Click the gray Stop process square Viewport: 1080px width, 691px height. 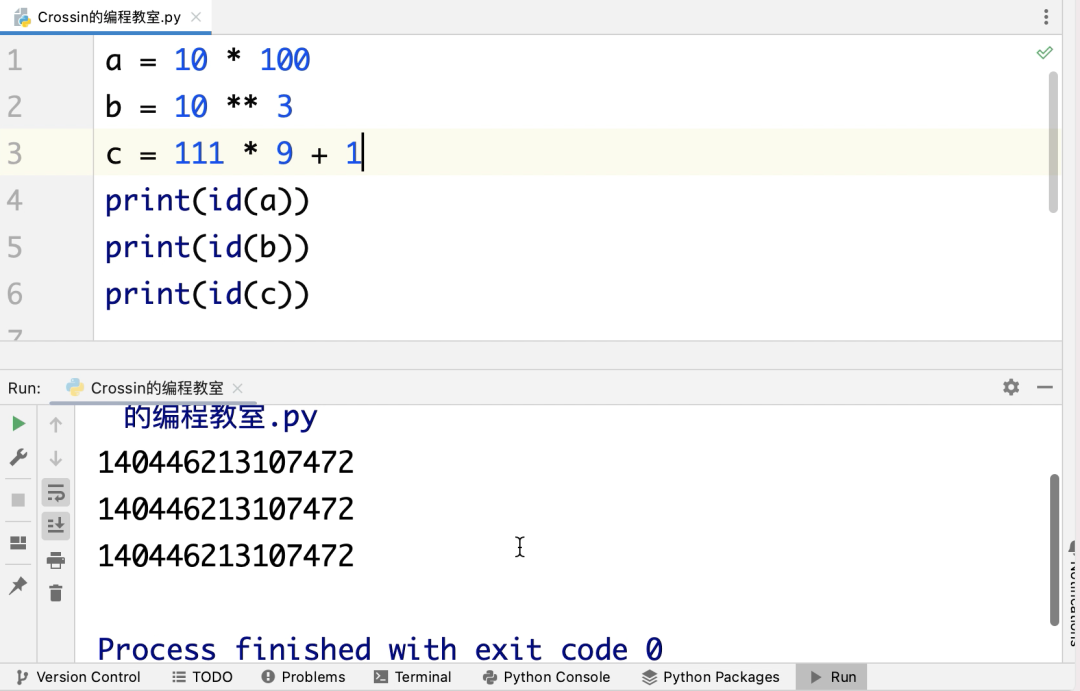[x=19, y=499]
